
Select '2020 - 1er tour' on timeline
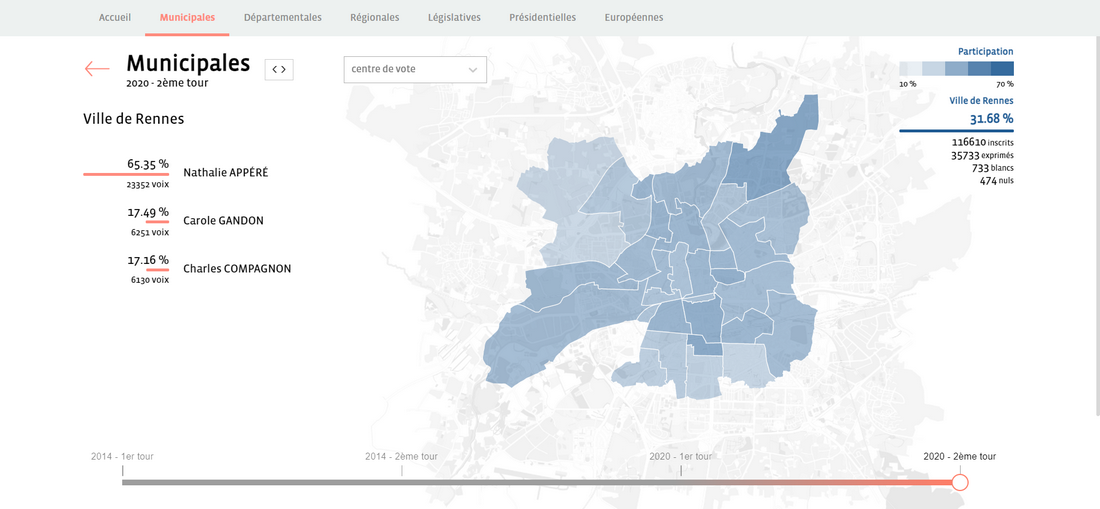click(x=680, y=456)
